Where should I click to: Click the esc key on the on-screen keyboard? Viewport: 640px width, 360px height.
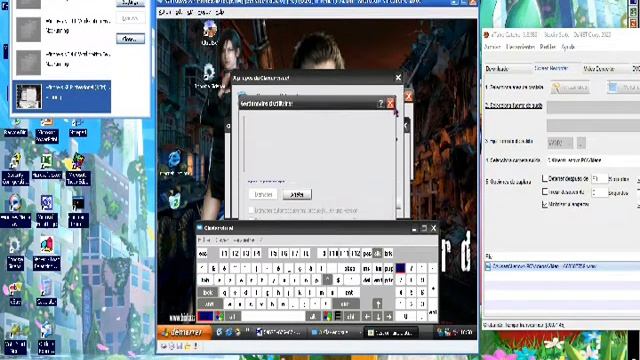click(202, 253)
